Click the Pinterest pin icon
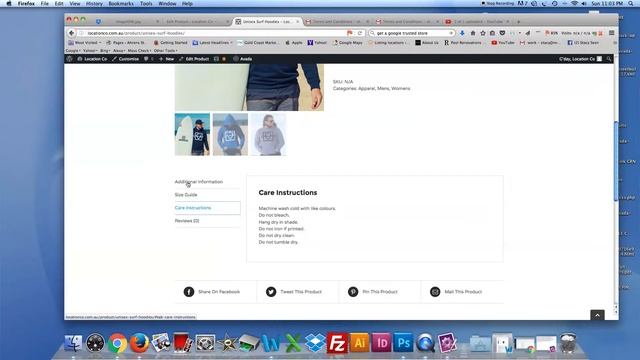The width and height of the screenshot is (640, 360). pos(353,292)
